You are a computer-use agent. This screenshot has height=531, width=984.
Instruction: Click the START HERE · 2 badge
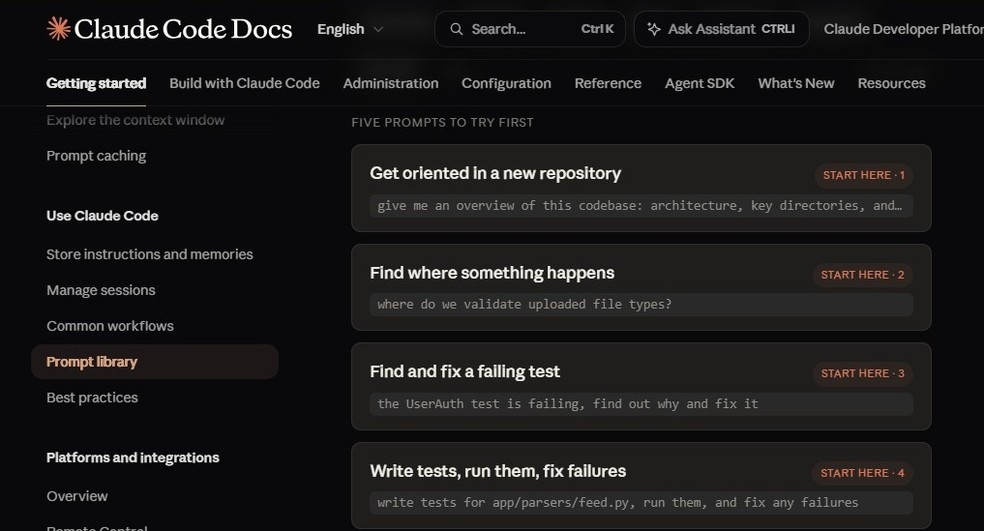pyautogui.click(x=862, y=274)
